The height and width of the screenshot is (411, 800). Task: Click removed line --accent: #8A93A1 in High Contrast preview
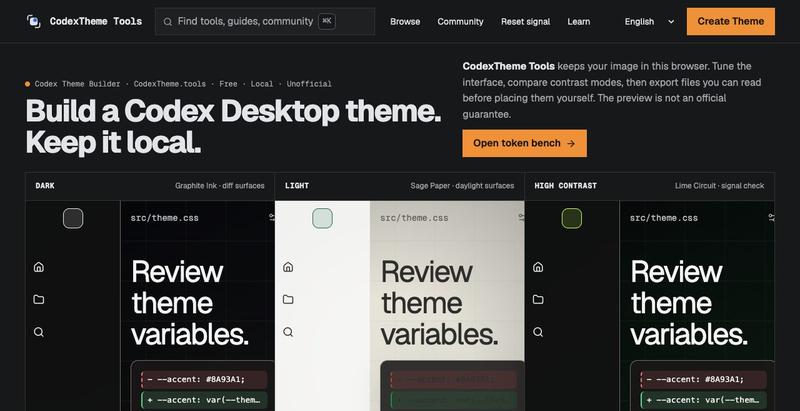point(704,379)
